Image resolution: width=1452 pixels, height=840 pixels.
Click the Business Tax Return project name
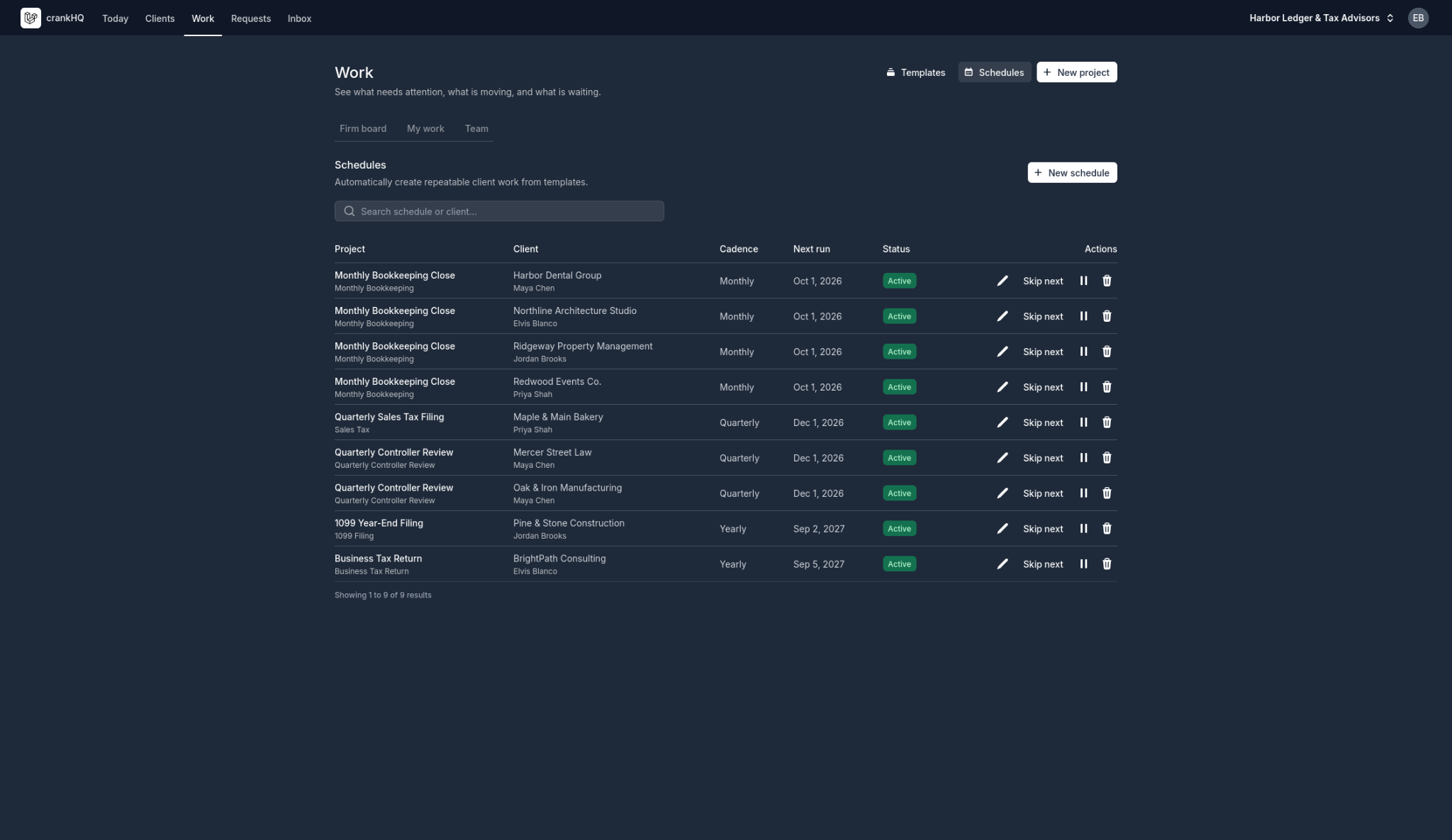point(378,559)
